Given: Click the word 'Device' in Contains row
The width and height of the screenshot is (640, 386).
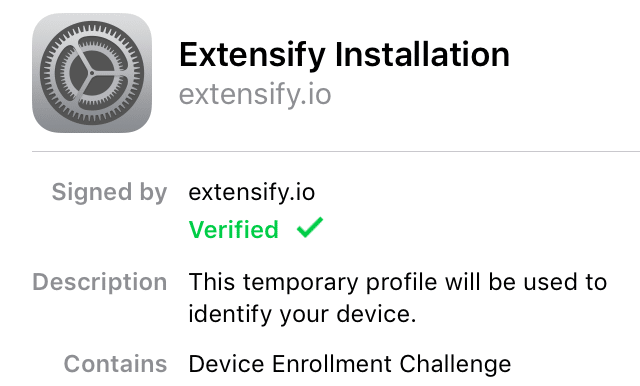Looking at the screenshot, I should coord(227,364).
